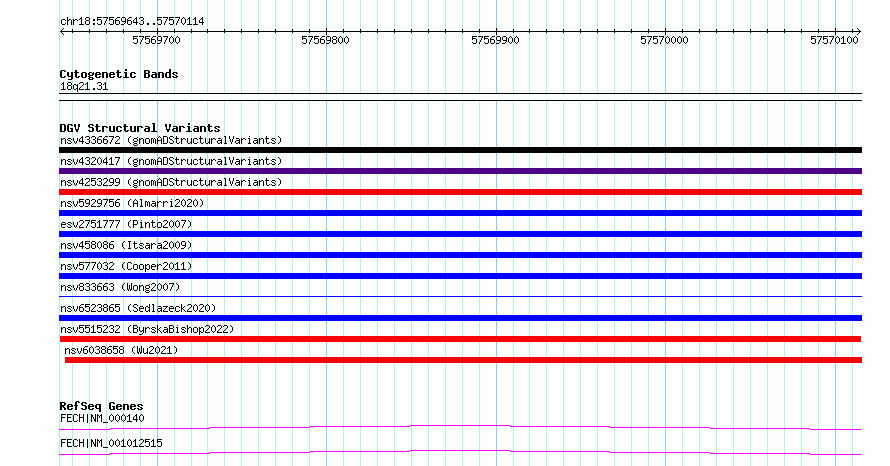Image resolution: width=890 pixels, height=466 pixels.
Task: Select the 18q21.31 band label
Action: pos(84,86)
